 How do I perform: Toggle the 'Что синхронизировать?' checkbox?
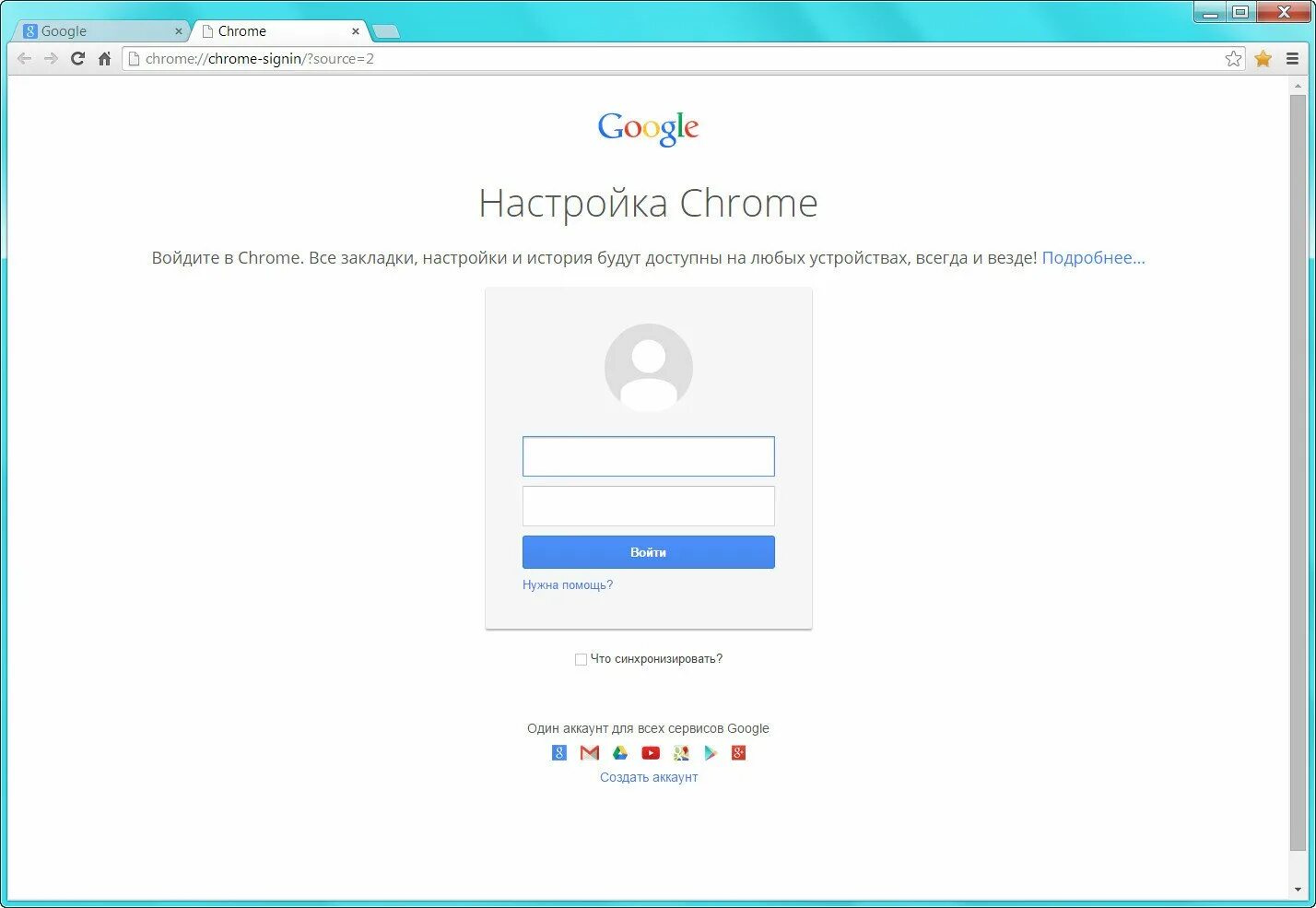pyautogui.click(x=581, y=659)
